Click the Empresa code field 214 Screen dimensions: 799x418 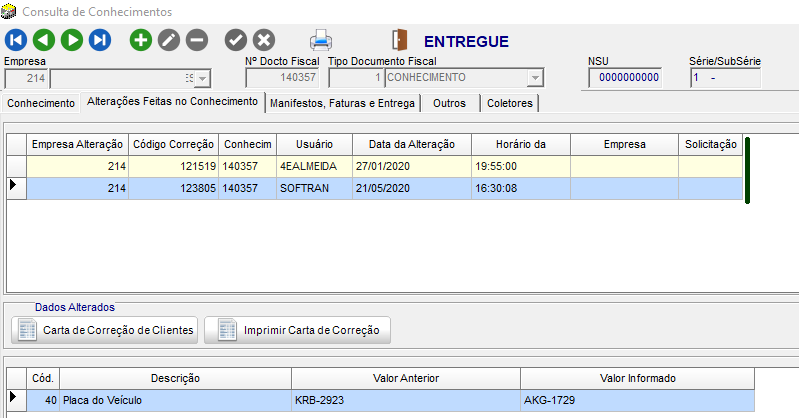pos(26,78)
